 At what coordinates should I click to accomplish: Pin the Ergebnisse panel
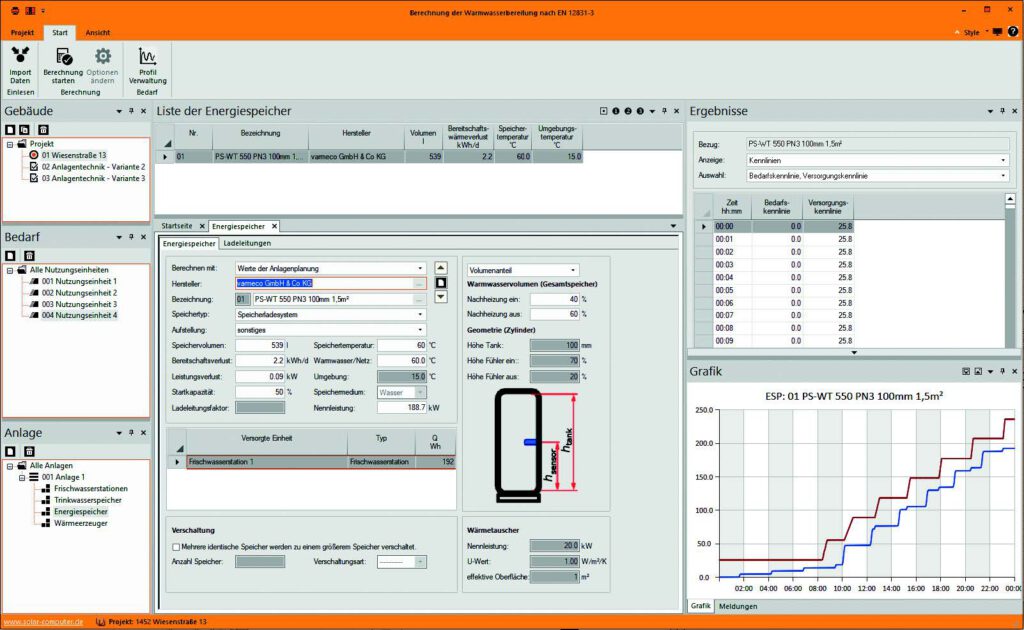click(1002, 111)
